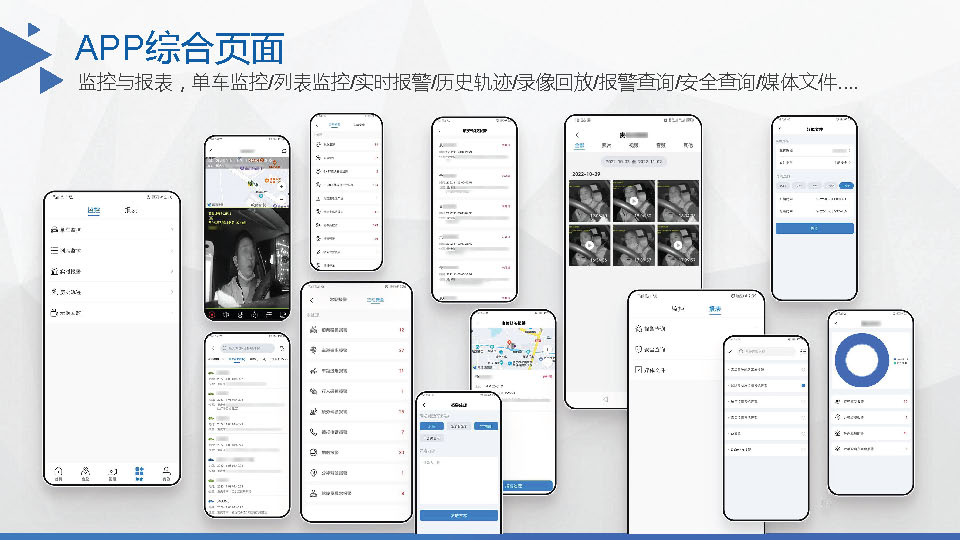Tick the first row's checkbox in the checkbox list phone

803,370
